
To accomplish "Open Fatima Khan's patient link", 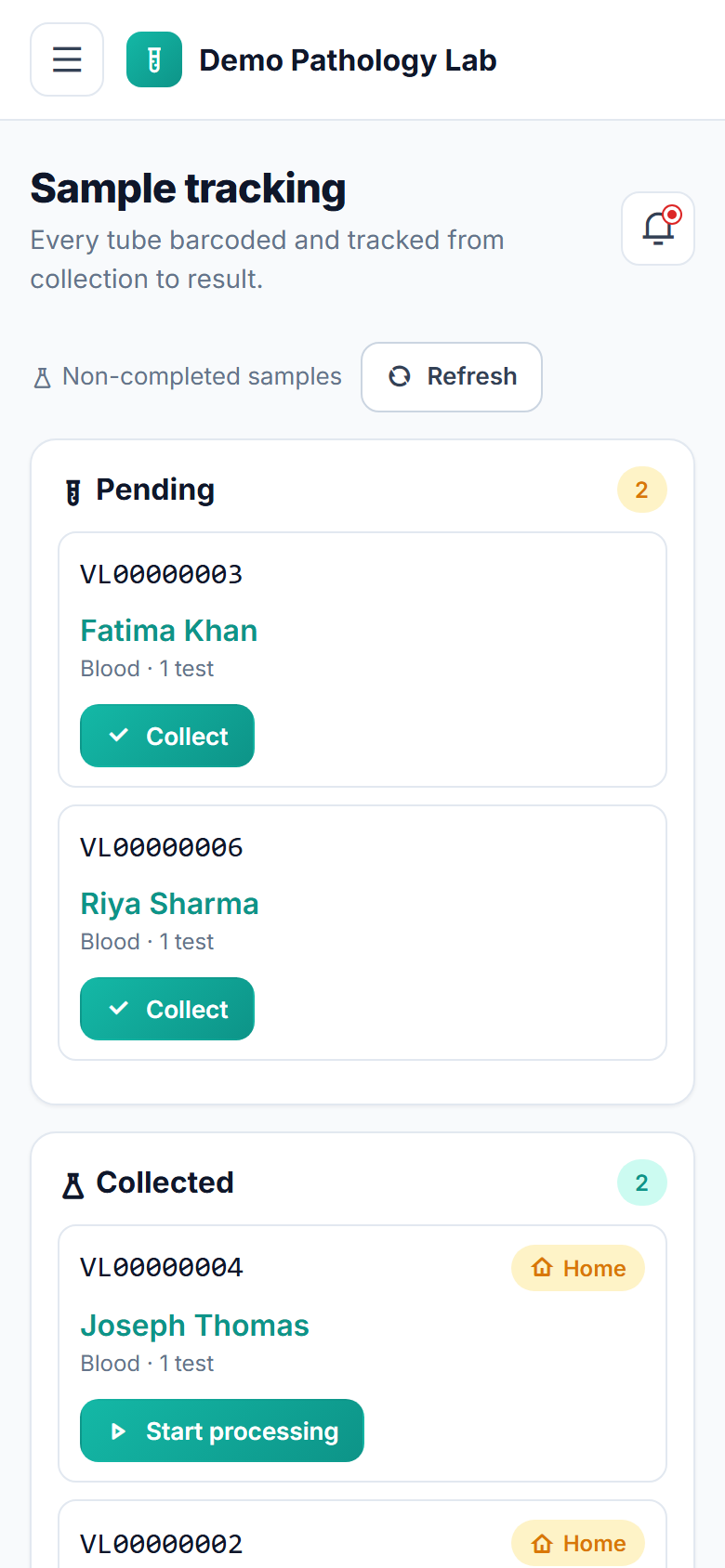I will (169, 631).
